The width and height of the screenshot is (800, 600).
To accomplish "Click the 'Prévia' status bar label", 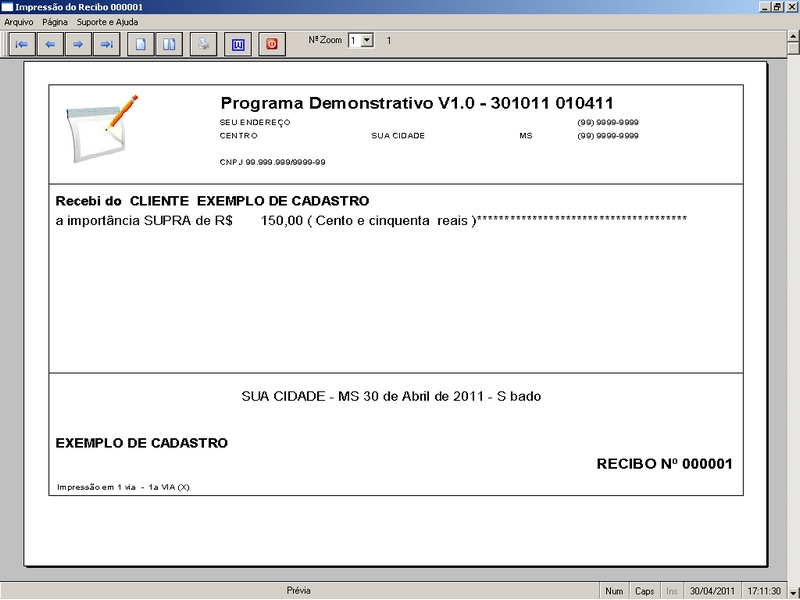I will pyautogui.click(x=298, y=591).
